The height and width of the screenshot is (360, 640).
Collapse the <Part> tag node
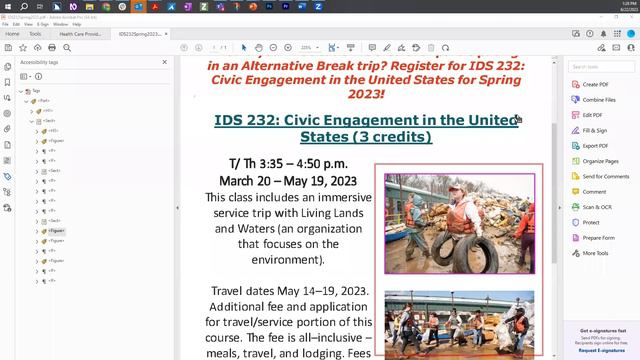click(x=27, y=101)
